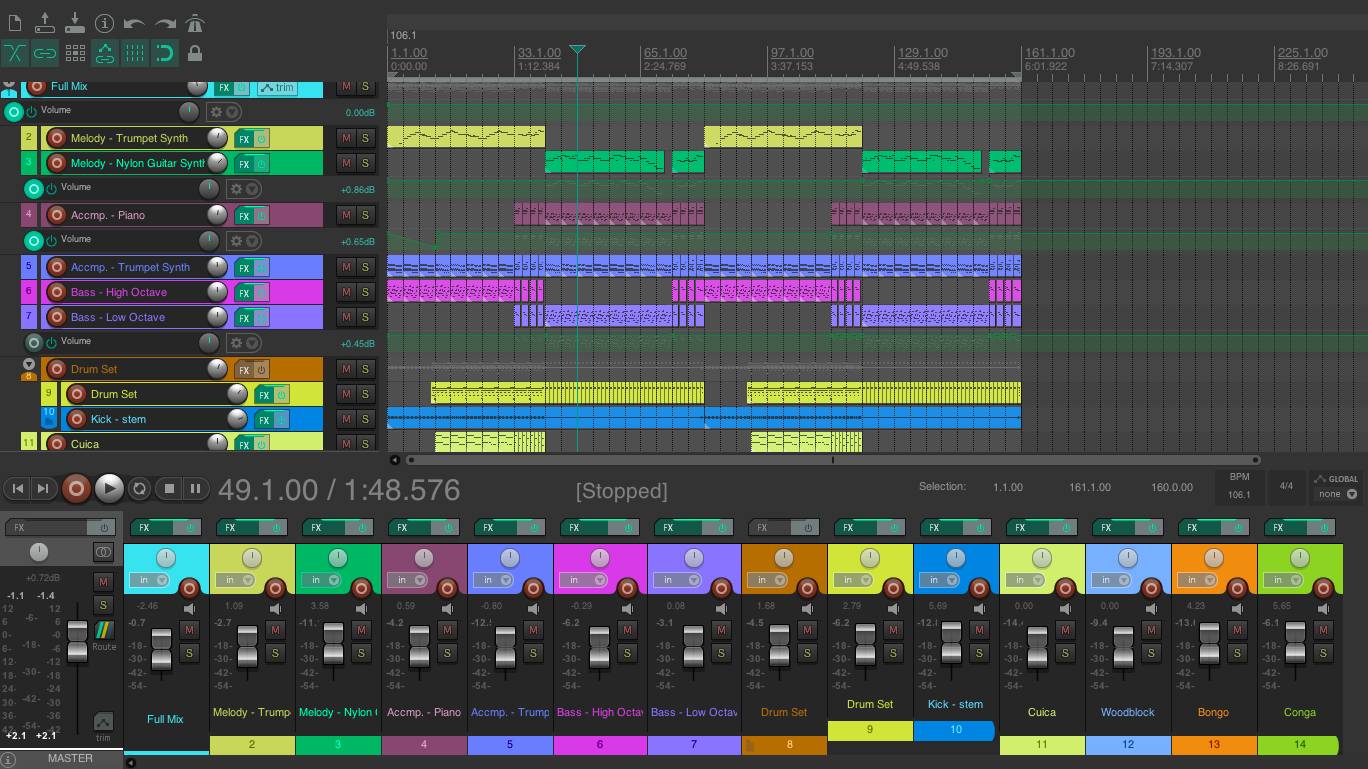Solo the Melody - Trumpet Synth track
The image size is (1368, 769).
coord(365,138)
